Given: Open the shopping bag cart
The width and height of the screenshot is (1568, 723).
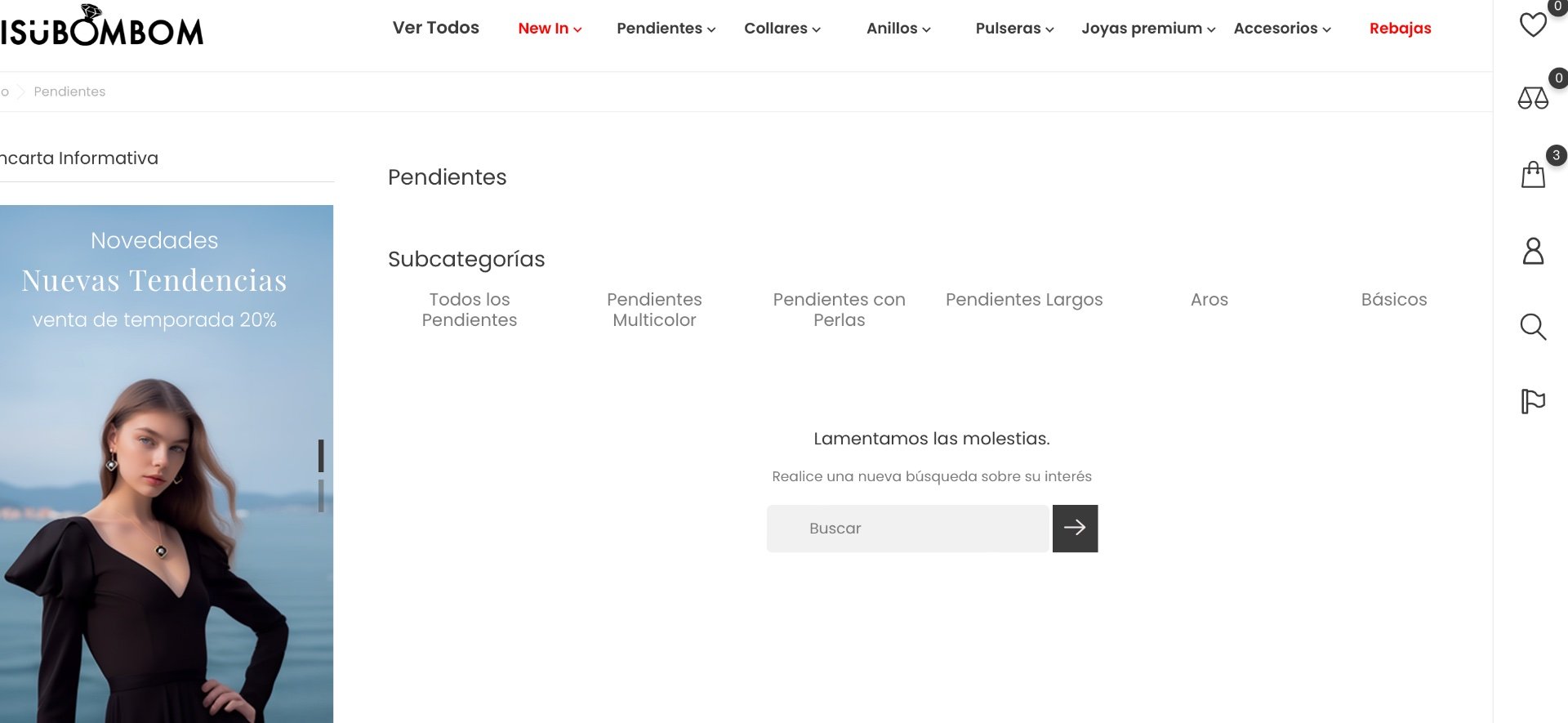Looking at the screenshot, I should [1533, 174].
